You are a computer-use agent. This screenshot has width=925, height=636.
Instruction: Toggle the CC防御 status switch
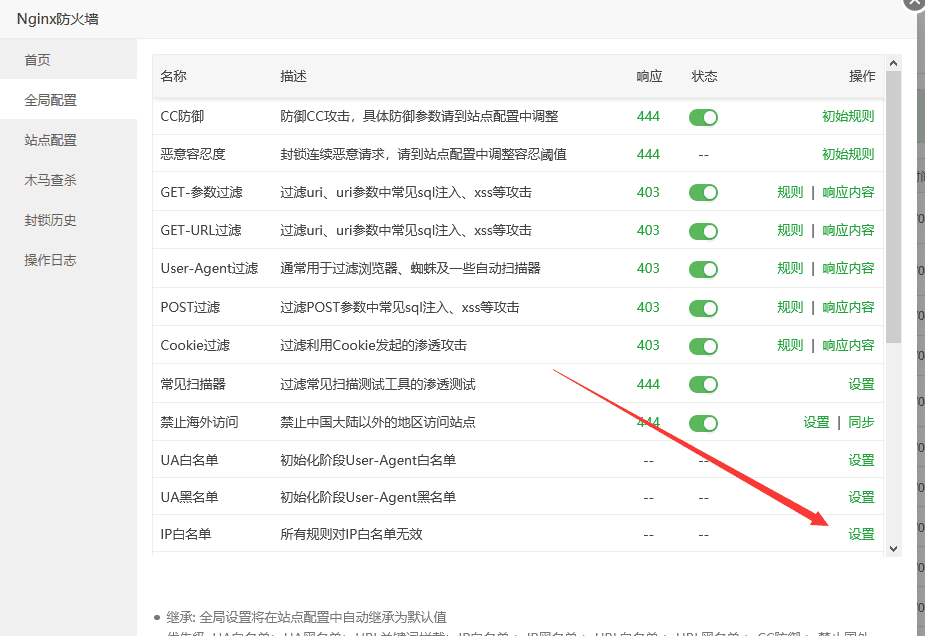click(x=703, y=117)
